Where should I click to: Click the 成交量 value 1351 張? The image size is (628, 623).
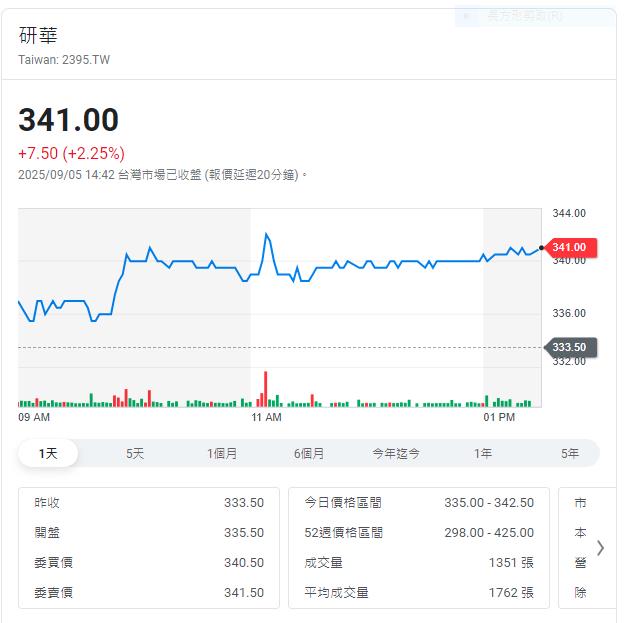[x=511, y=563]
